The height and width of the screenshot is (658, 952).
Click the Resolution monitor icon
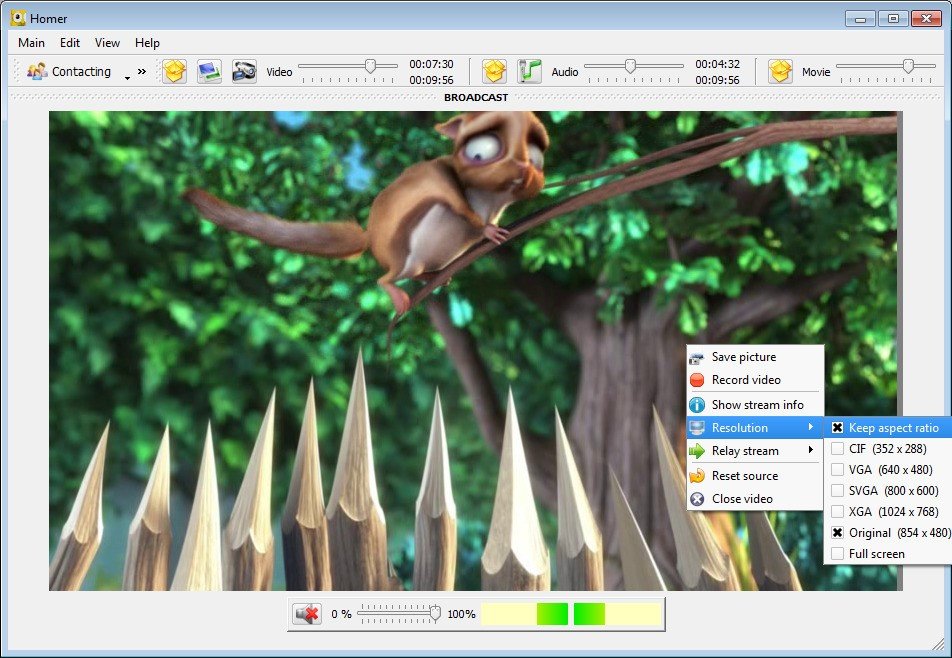click(697, 428)
